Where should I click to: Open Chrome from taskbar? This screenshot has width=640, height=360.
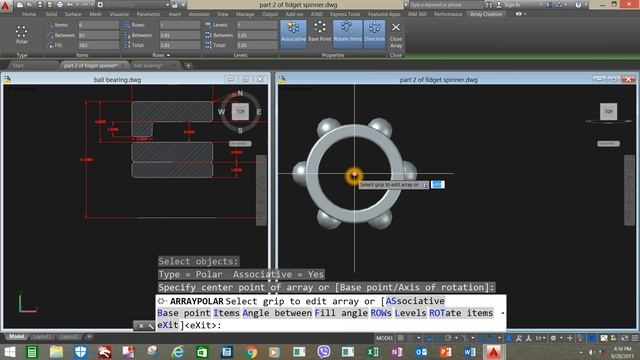point(251,352)
